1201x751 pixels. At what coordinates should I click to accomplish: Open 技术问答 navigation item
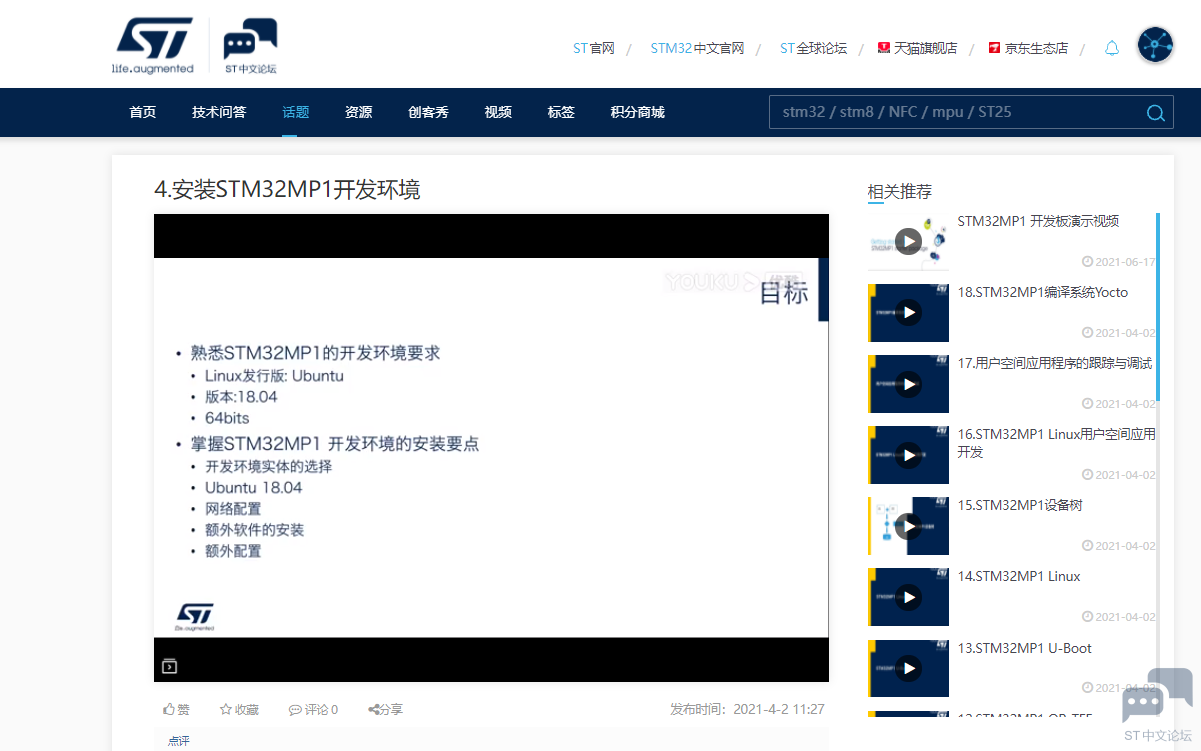click(219, 112)
